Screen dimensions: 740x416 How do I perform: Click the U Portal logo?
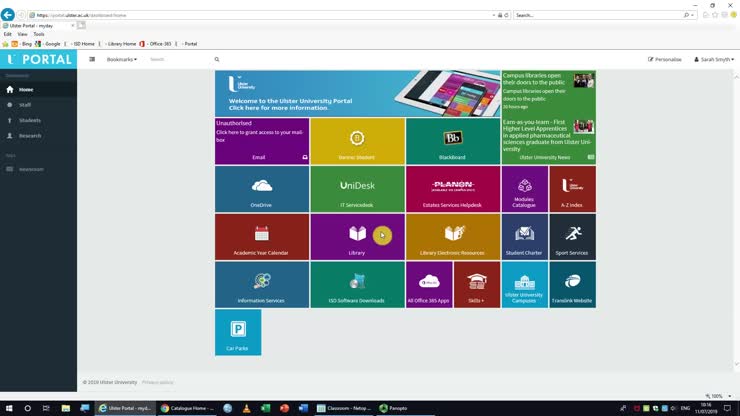pos(38,59)
